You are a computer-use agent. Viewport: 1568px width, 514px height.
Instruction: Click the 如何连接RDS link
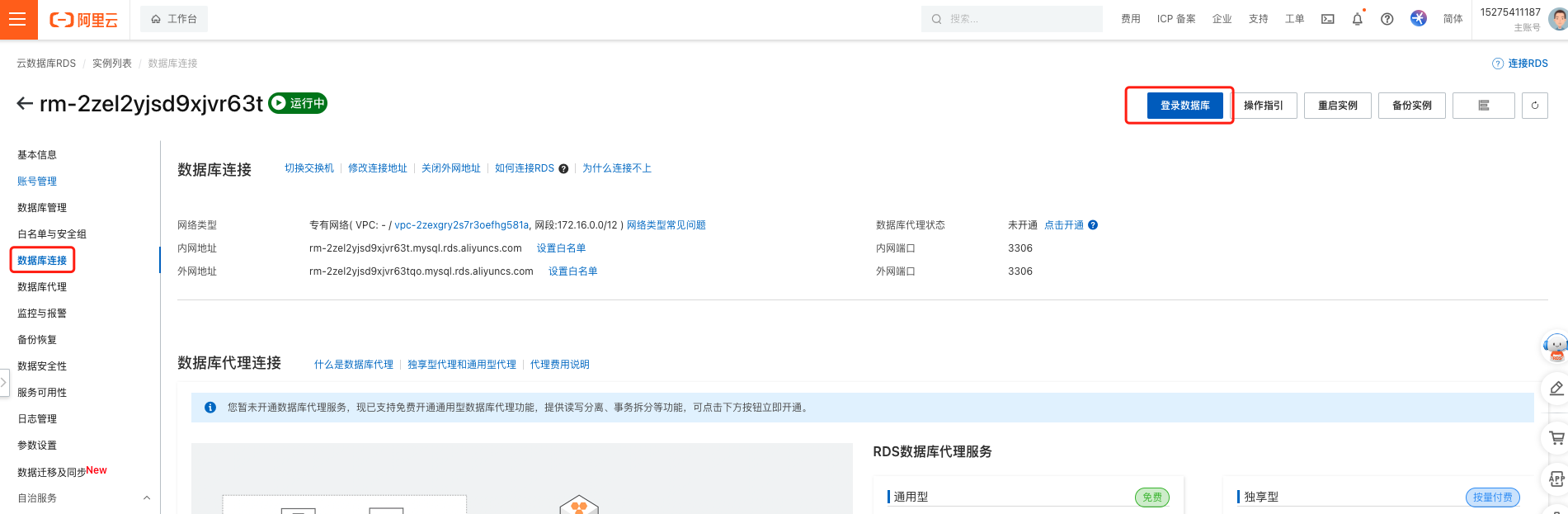point(525,168)
